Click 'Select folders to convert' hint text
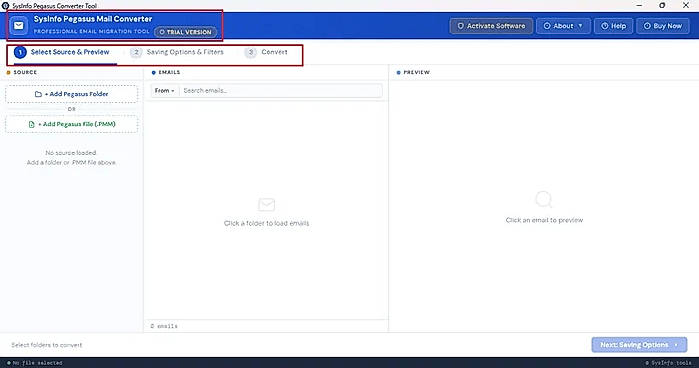The width and height of the screenshot is (699, 368). (47, 345)
